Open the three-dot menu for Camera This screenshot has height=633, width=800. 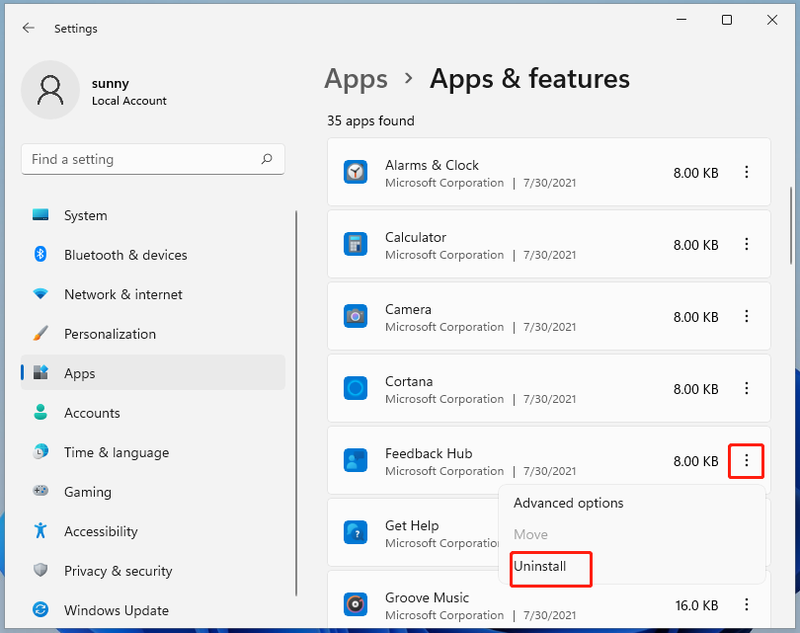point(746,316)
